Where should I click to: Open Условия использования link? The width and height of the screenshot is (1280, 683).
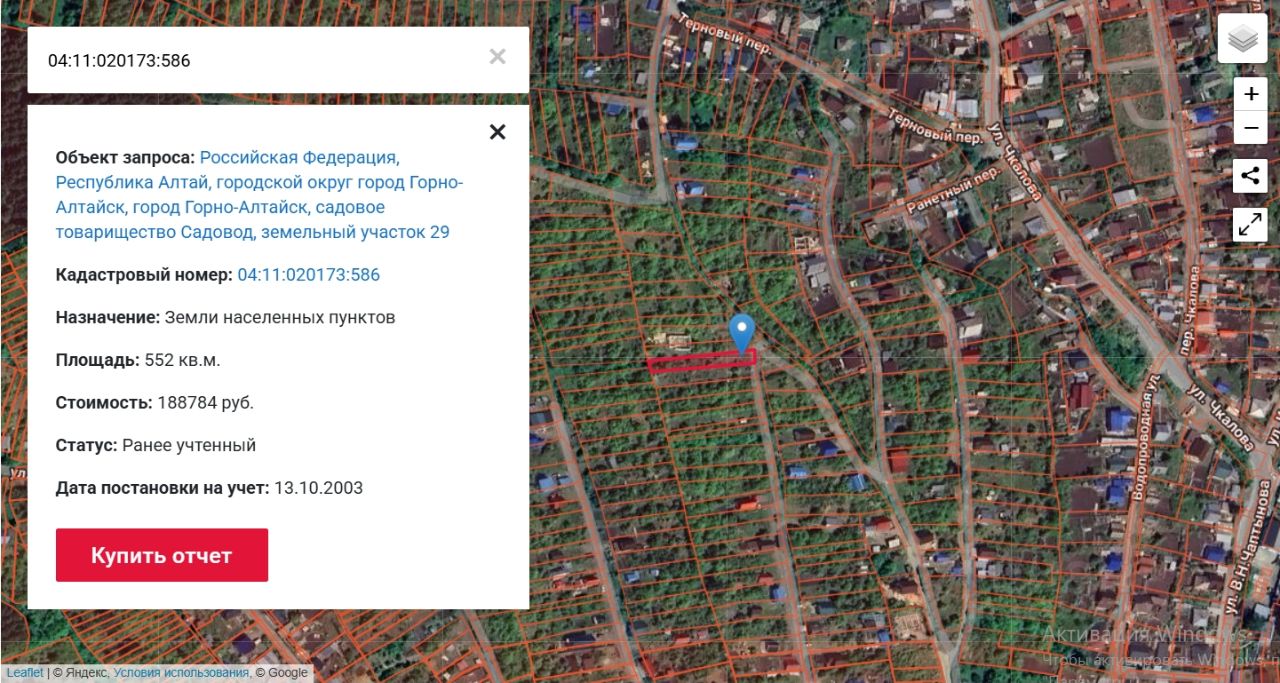(x=181, y=673)
